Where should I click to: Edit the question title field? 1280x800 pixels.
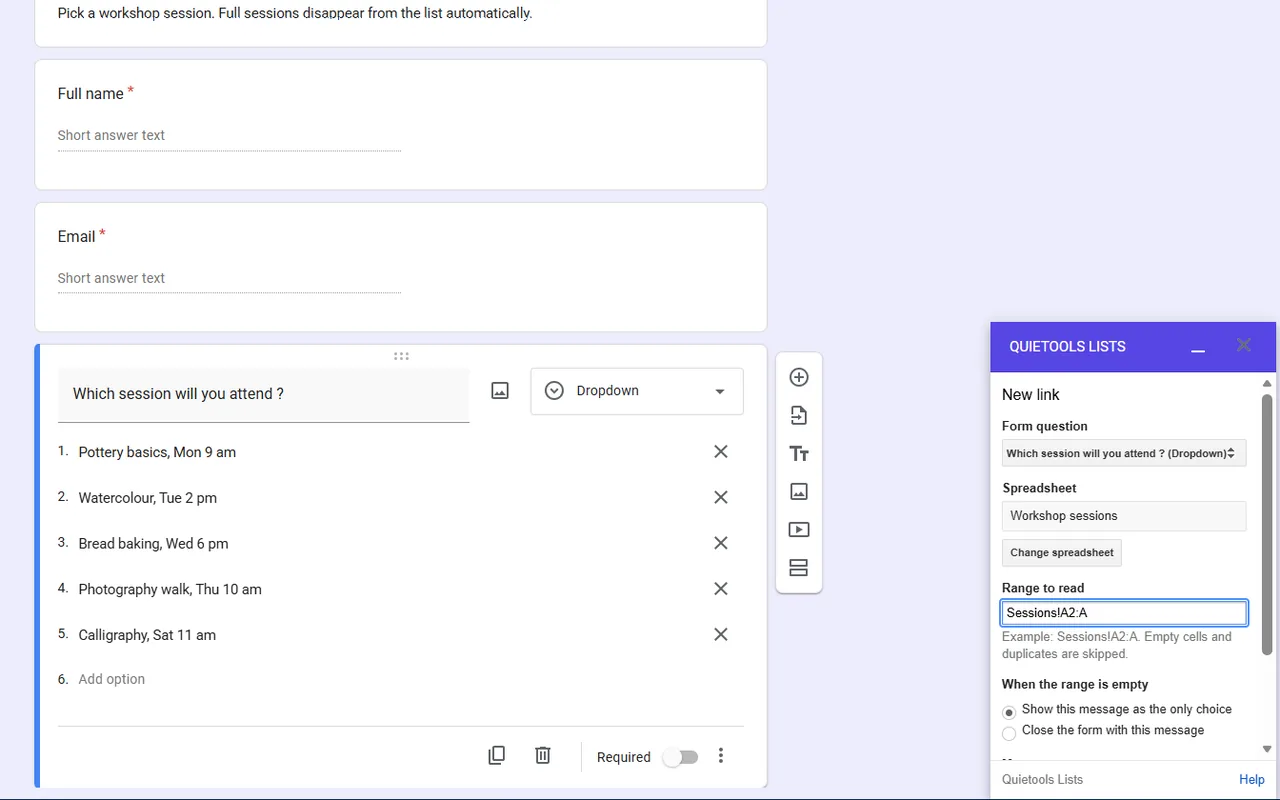click(x=263, y=394)
